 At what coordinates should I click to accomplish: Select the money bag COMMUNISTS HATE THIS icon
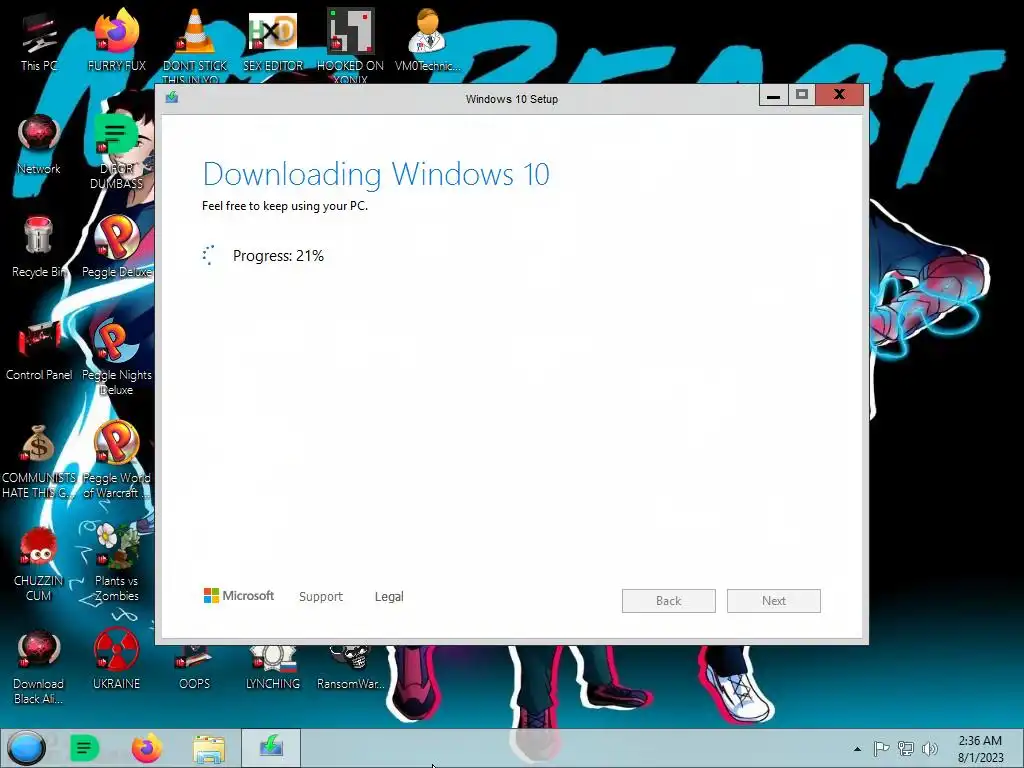pyautogui.click(x=39, y=461)
